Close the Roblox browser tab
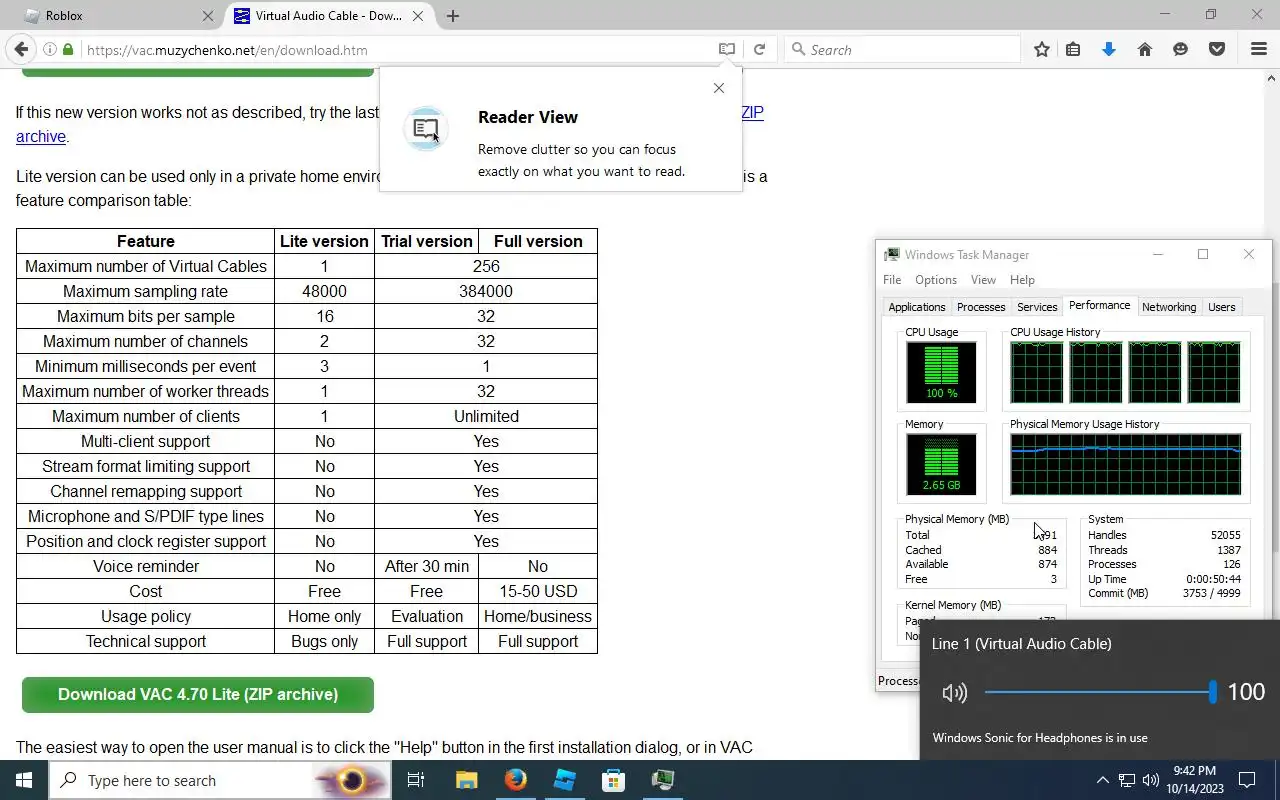Viewport: 1280px width, 800px height. pos(208,16)
